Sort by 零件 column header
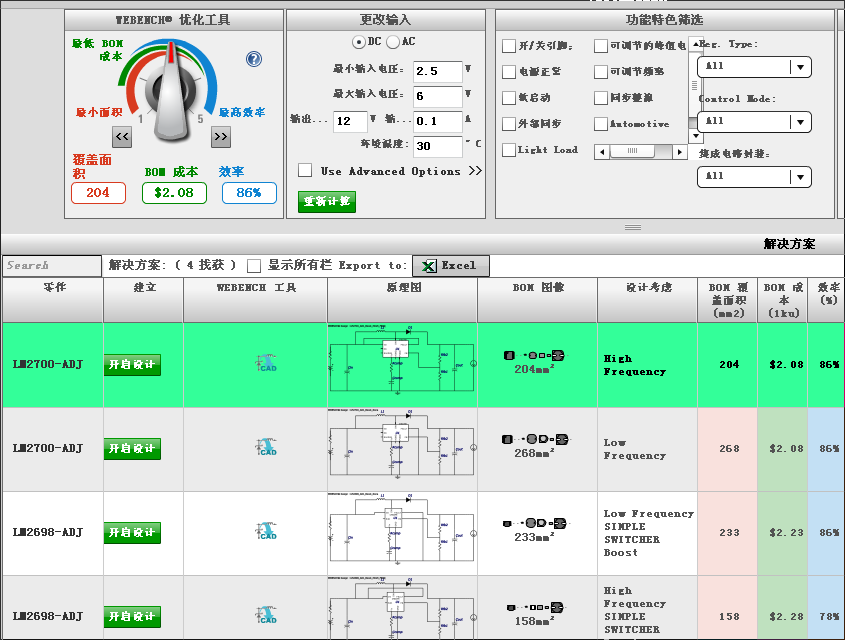845x640 pixels. pos(53,300)
